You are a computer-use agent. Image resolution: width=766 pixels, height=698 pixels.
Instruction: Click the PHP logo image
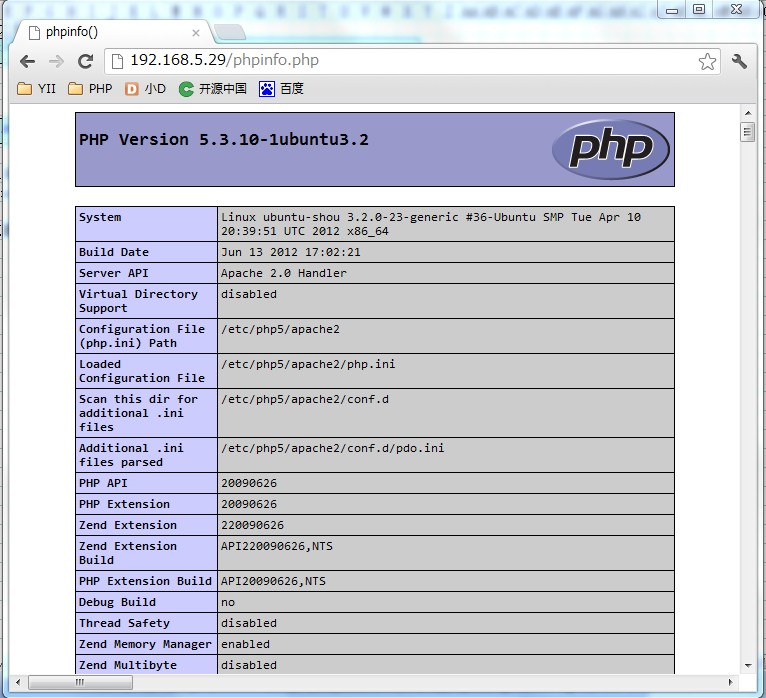(611, 149)
